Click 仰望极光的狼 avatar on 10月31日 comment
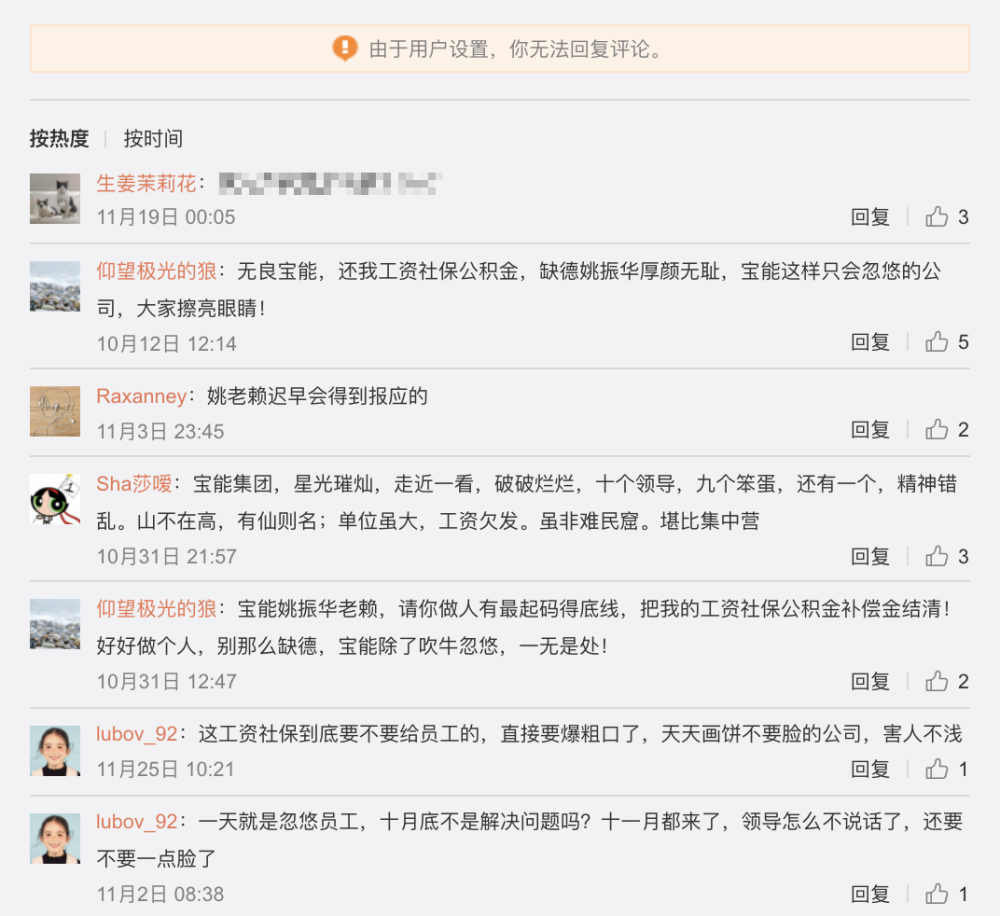Image resolution: width=1000 pixels, height=916 pixels. 55,623
